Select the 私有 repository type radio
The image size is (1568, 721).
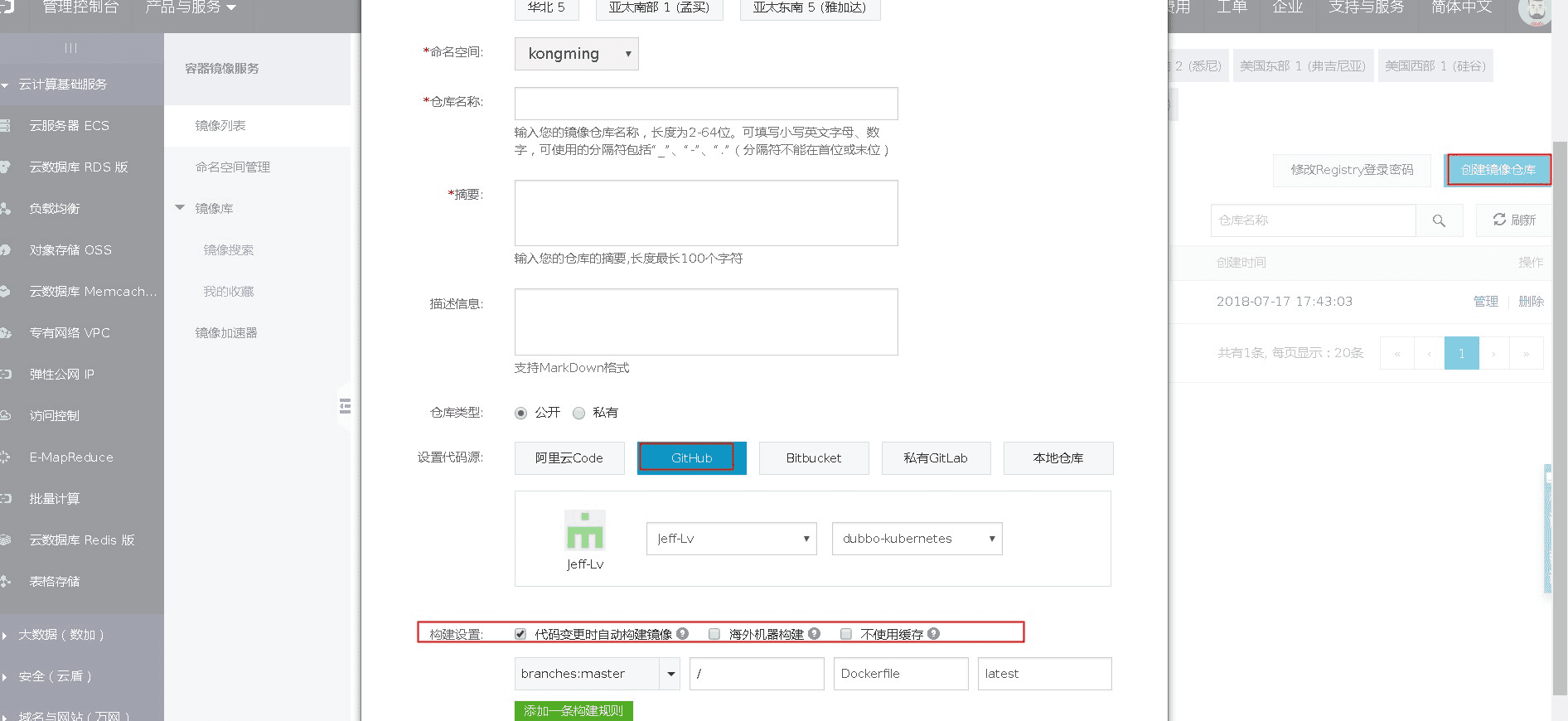pos(579,413)
